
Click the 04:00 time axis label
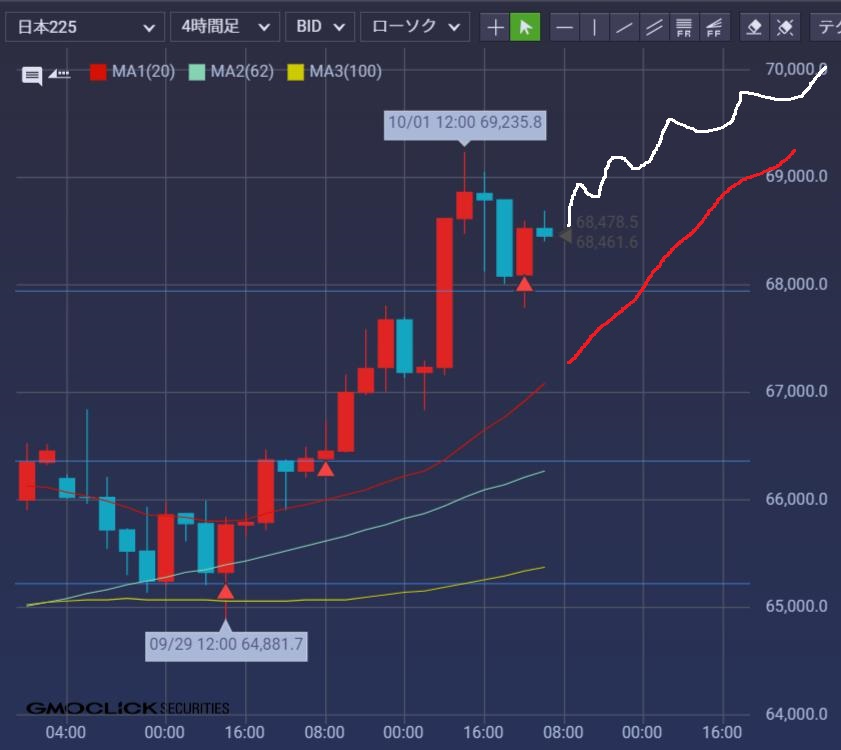(65, 732)
